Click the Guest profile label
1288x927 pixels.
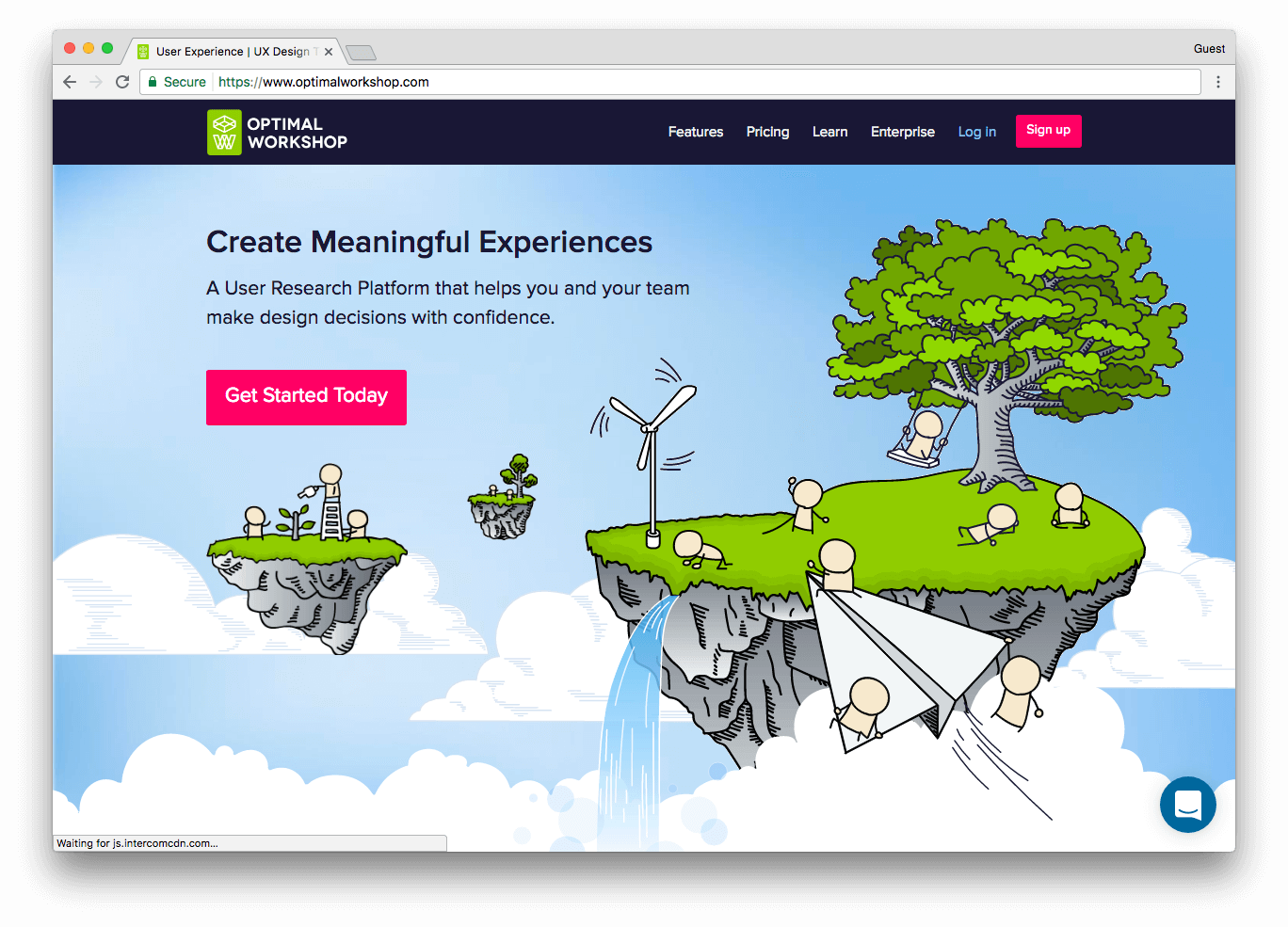[x=1209, y=49]
